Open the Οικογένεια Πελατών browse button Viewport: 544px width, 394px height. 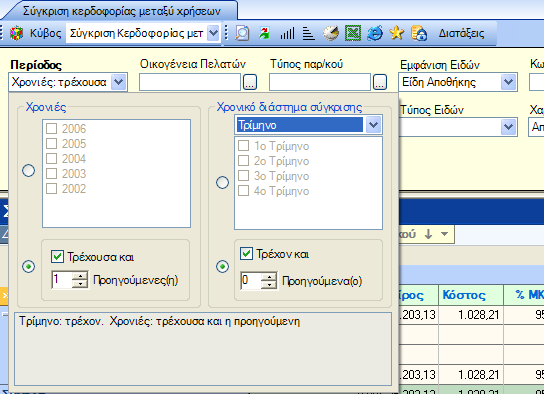[250, 82]
